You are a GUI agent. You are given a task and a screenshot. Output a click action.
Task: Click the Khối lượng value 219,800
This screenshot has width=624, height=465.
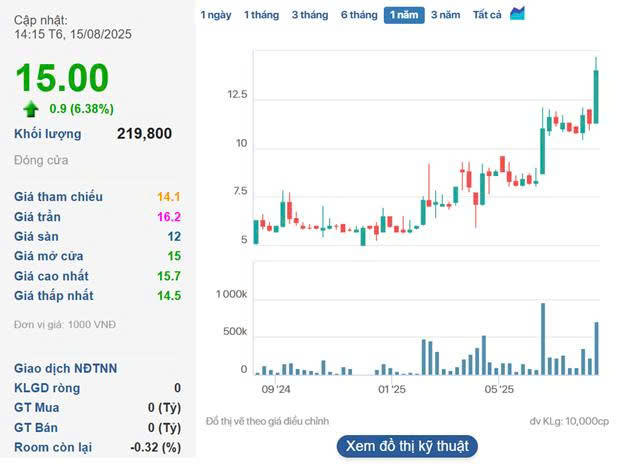[x=144, y=134]
